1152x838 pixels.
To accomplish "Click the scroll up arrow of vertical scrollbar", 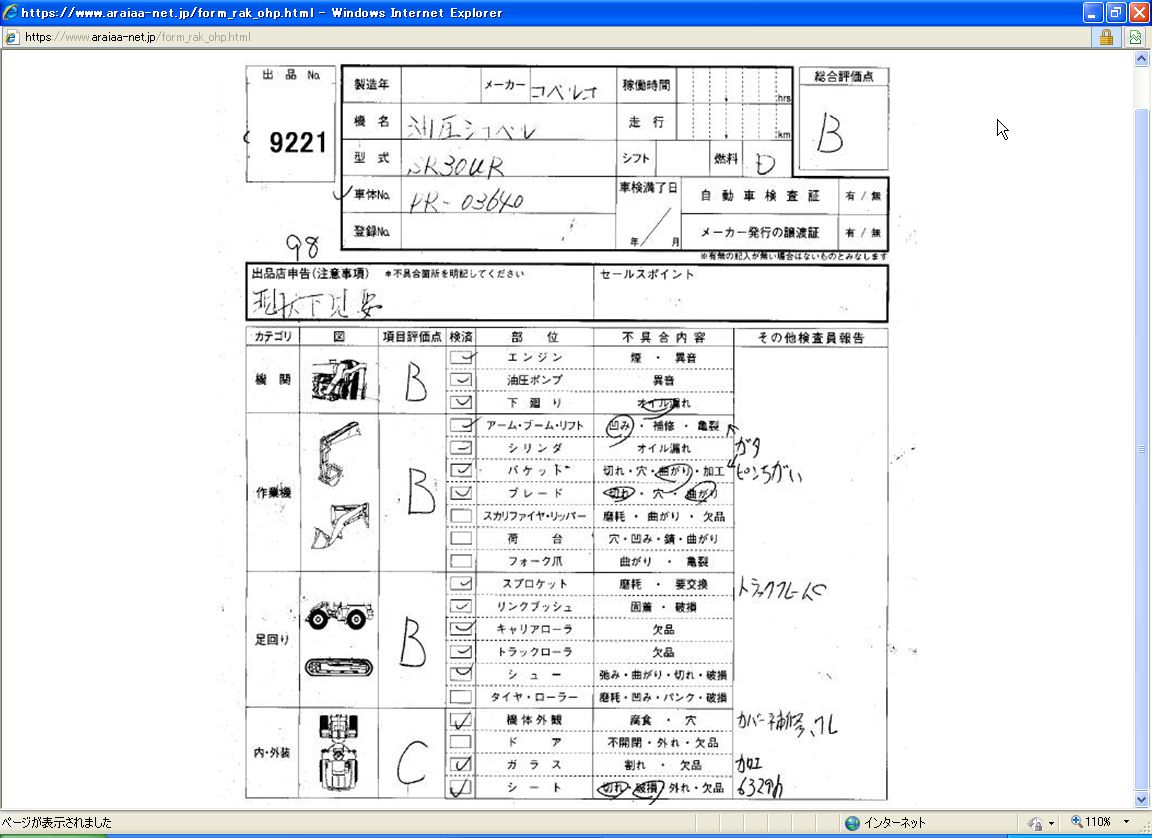I will click(x=1142, y=59).
